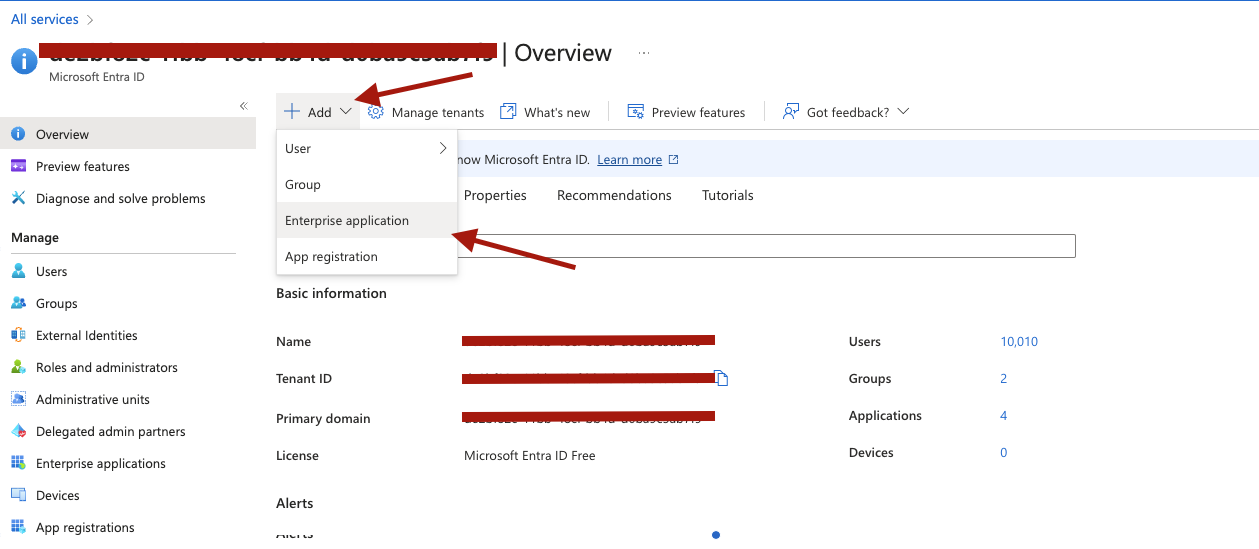The width and height of the screenshot is (1259, 549).
Task: Click the Manage tenants gear icon
Action: point(376,112)
